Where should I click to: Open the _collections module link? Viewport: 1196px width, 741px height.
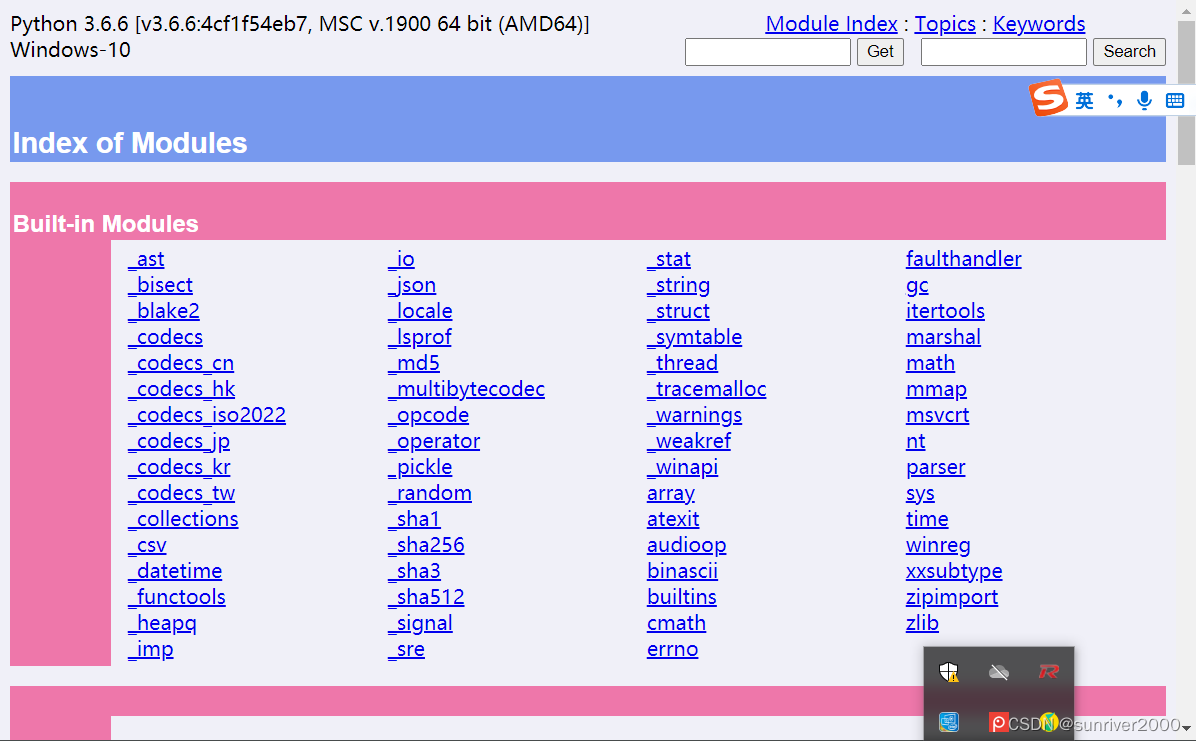point(183,519)
